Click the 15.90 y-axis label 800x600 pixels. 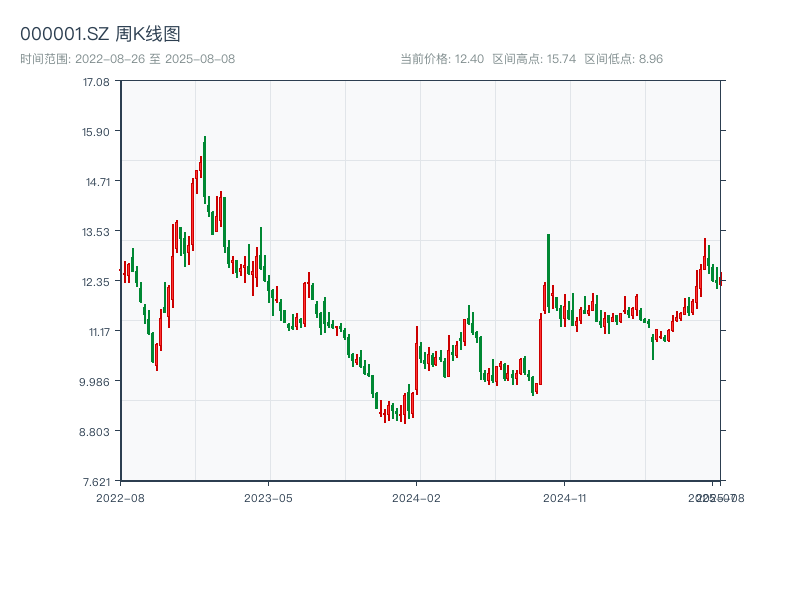click(96, 132)
